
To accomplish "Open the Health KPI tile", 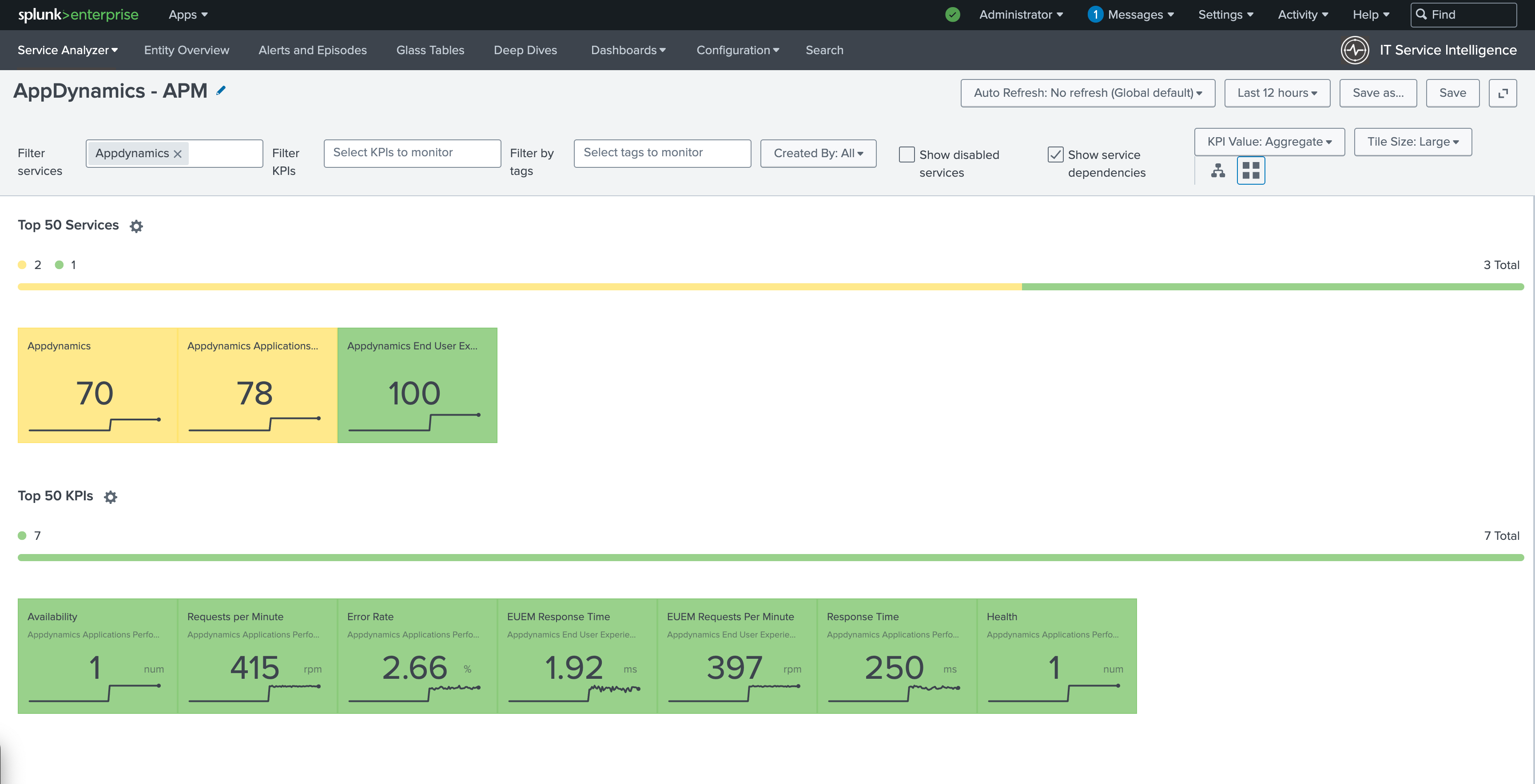I will click(1057, 656).
